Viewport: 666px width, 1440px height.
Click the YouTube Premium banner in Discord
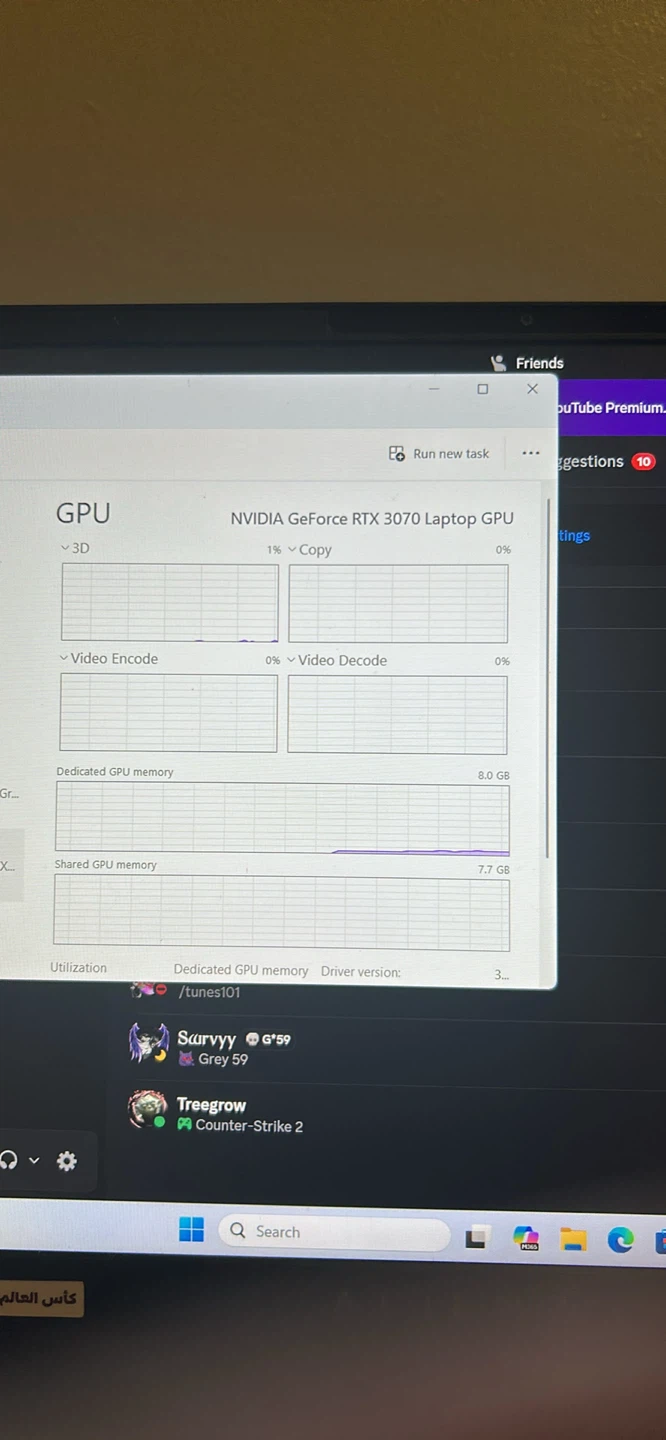(611, 407)
